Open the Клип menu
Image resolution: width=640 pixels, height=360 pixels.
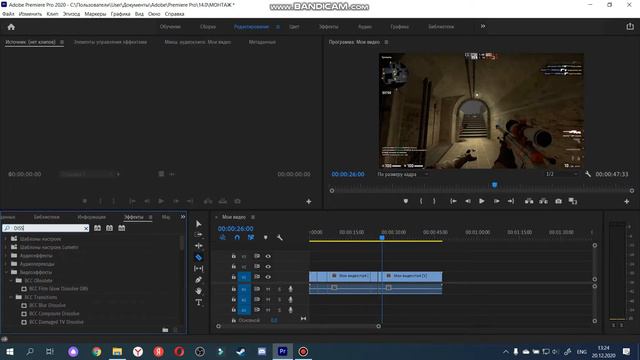click(x=52, y=14)
